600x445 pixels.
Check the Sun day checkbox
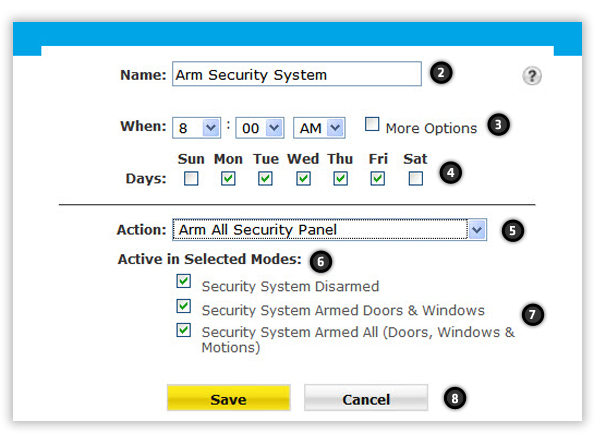pos(190,178)
